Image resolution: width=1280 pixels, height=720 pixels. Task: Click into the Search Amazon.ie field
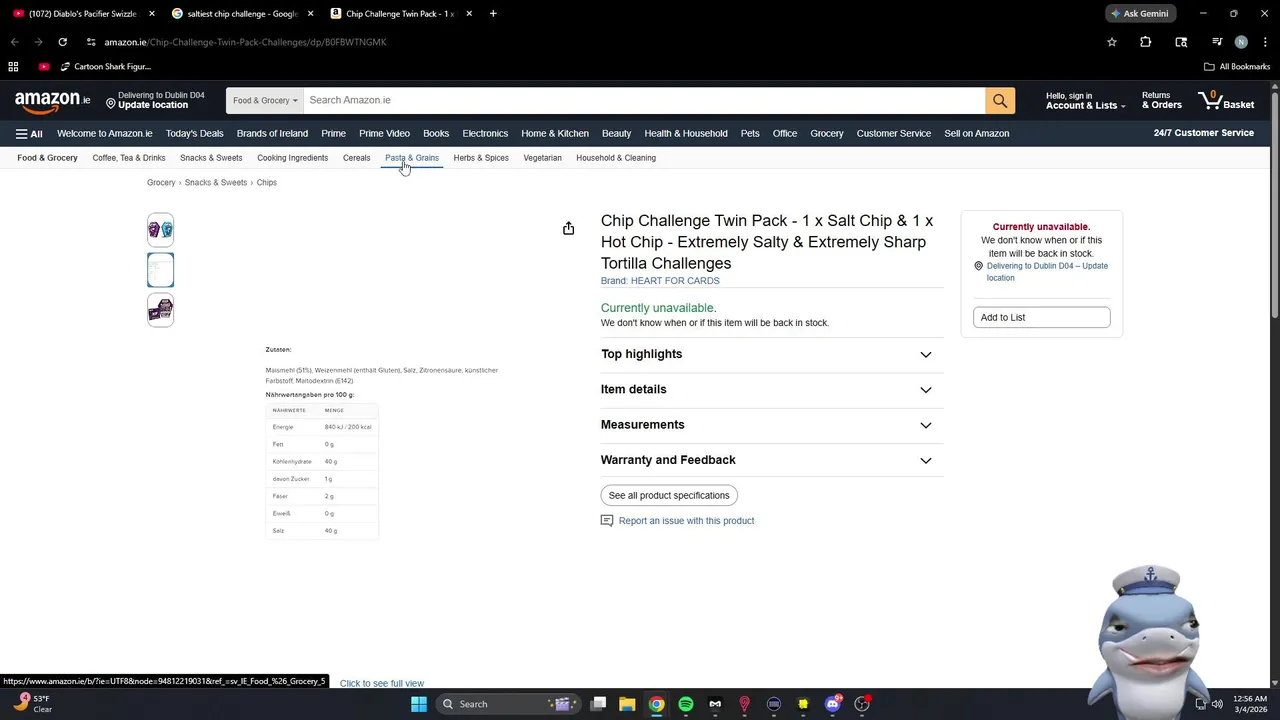click(644, 100)
